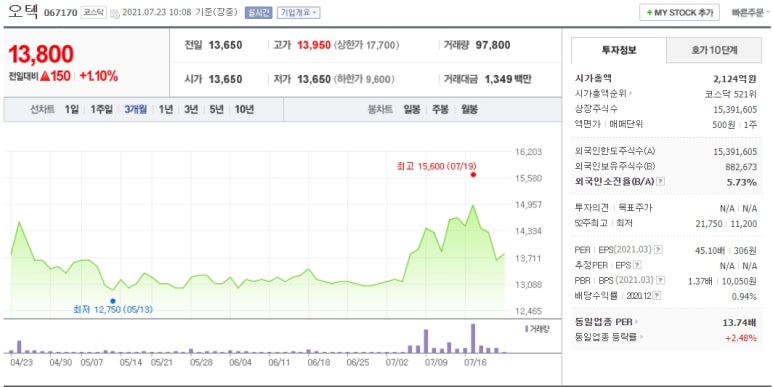The width and height of the screenshot is (773, 387).
Task: Click the help icon beside 외국인소진율(B/A)
Action: tap(661, 182)
